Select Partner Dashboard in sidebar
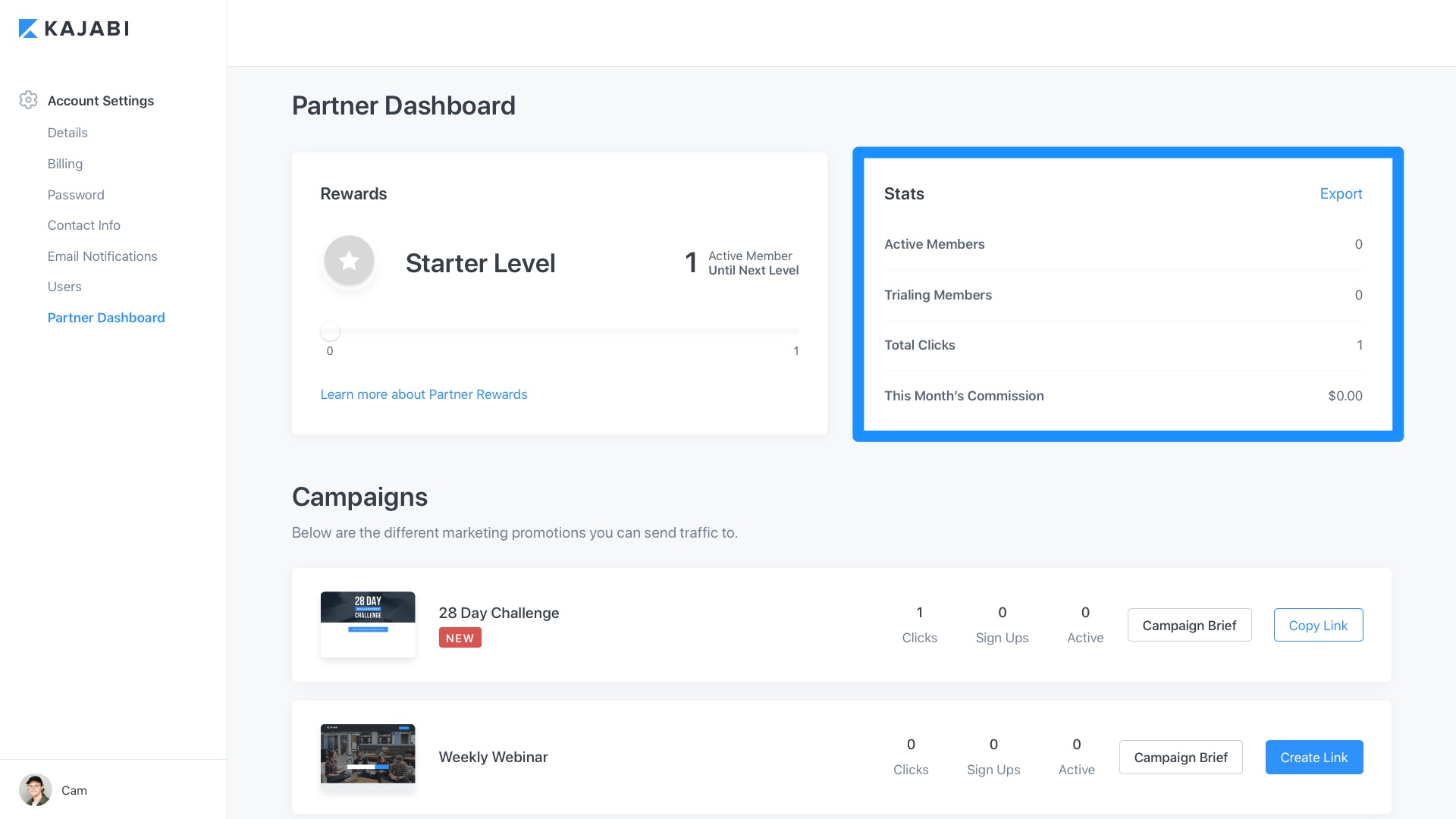The image size is (1456, 819). coord(106,318)
